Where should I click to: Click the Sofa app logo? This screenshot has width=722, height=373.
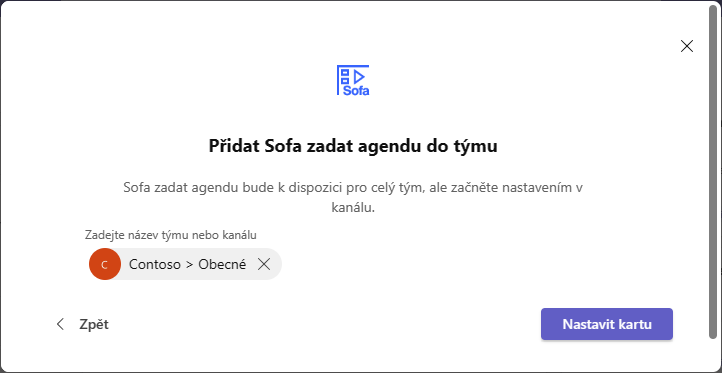pyautogui.click(x=353, y=80)
